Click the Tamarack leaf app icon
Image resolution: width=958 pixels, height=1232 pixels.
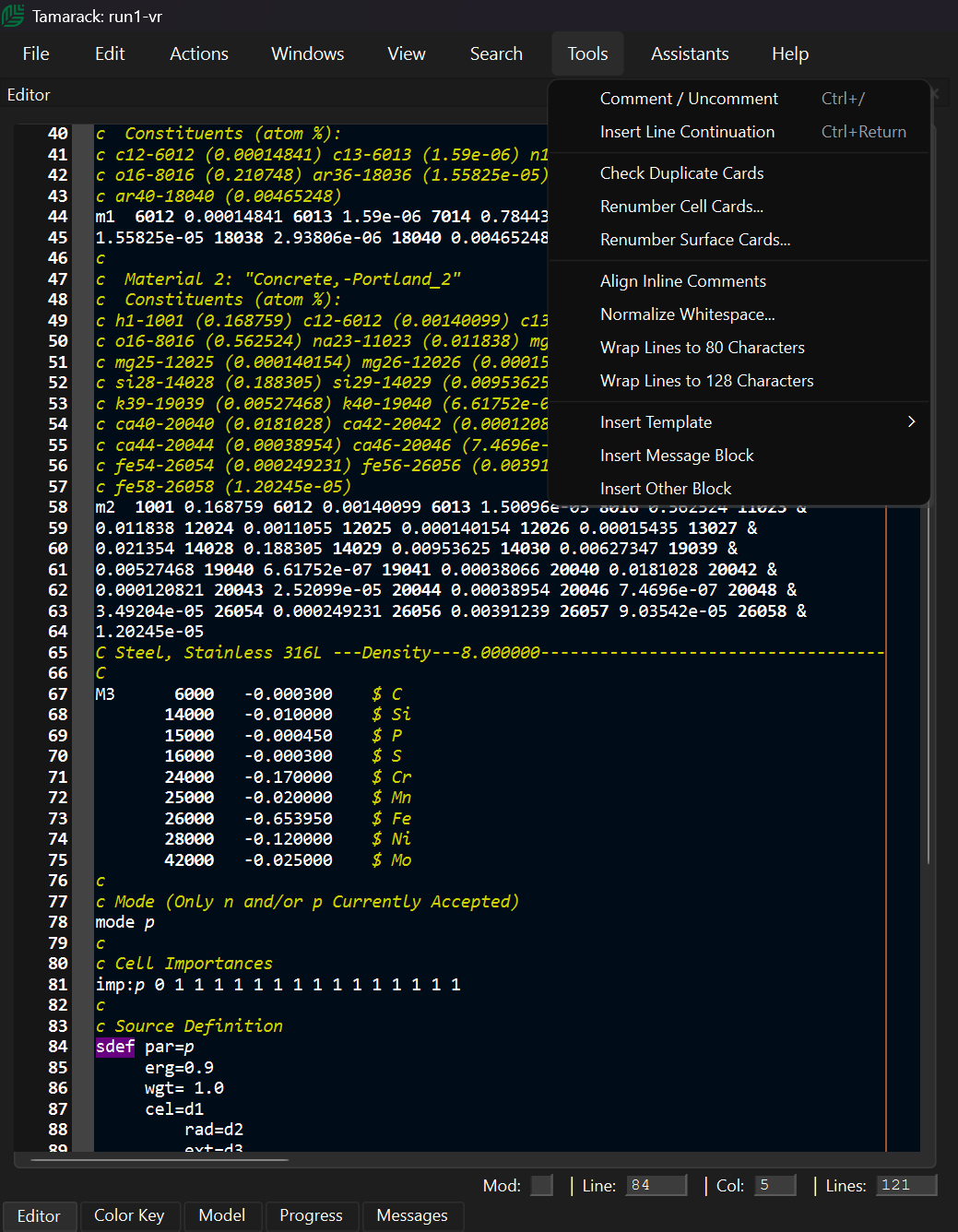13,16
